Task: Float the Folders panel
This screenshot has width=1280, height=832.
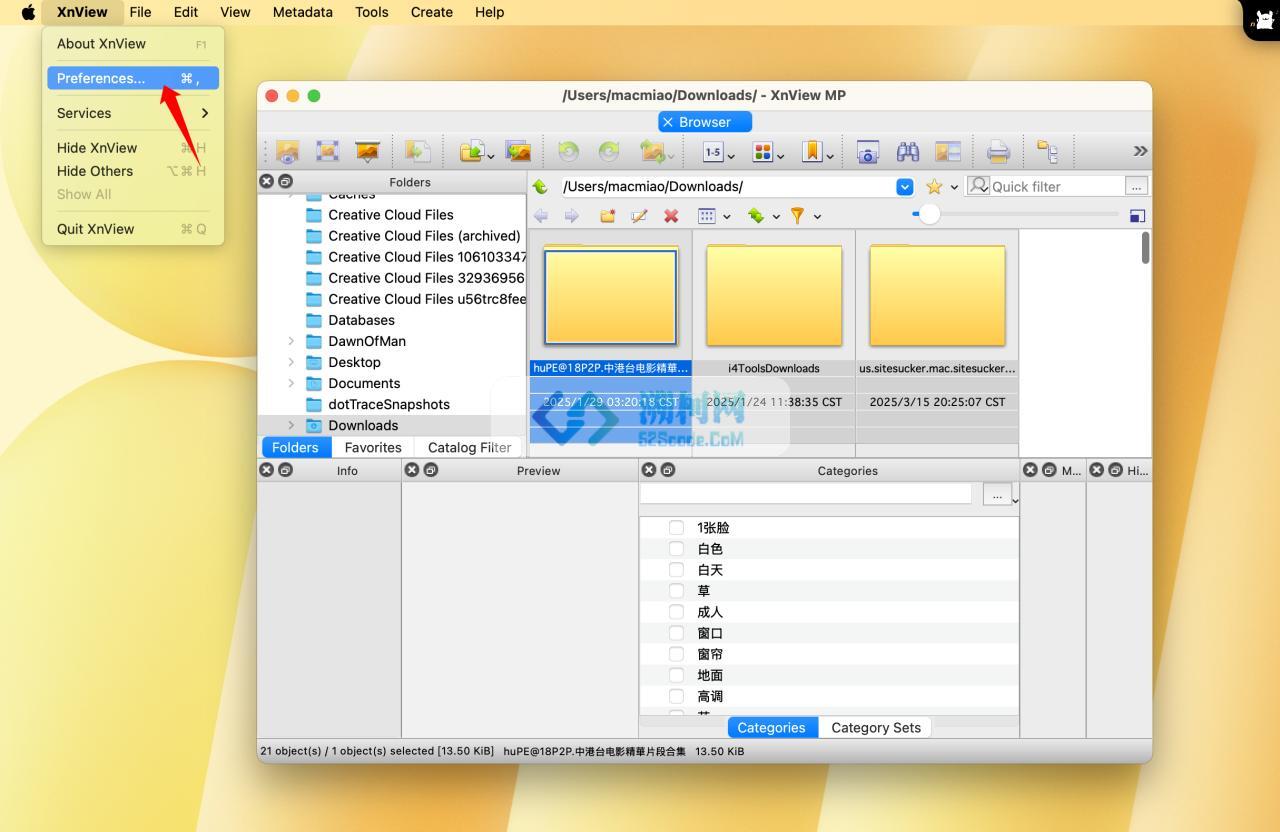Action: point(285,181)
